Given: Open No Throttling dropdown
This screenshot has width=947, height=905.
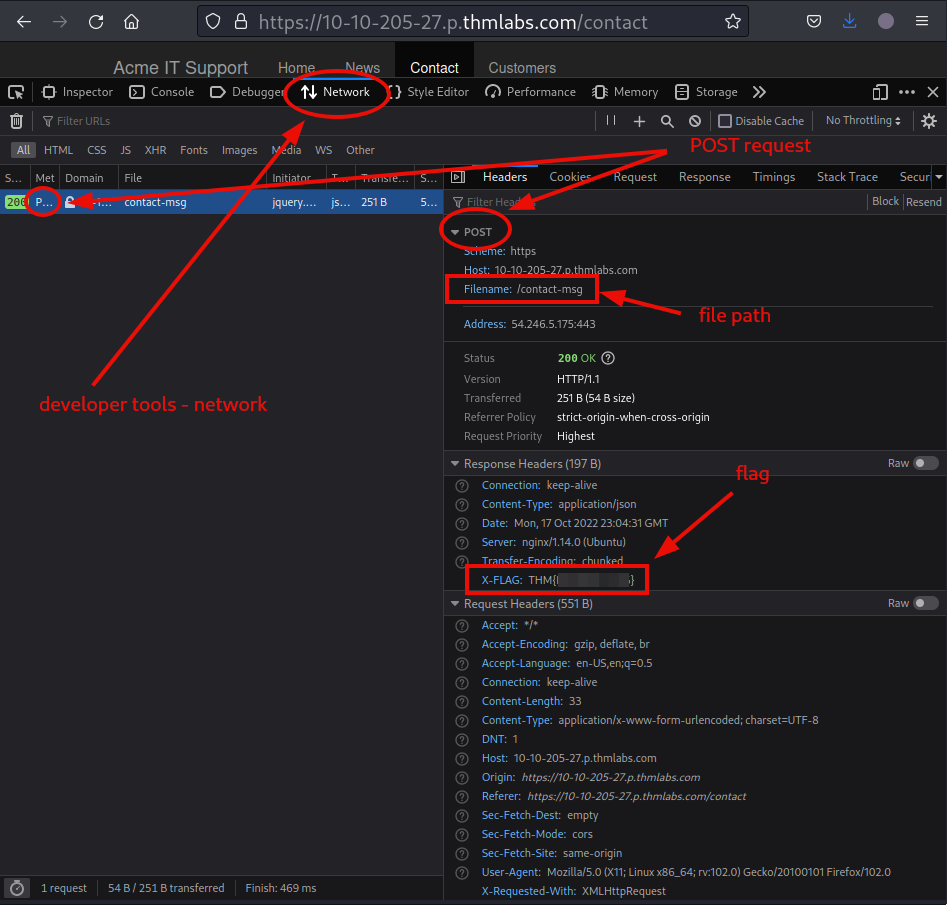Looking at the screenshot, I should (863, 121).
